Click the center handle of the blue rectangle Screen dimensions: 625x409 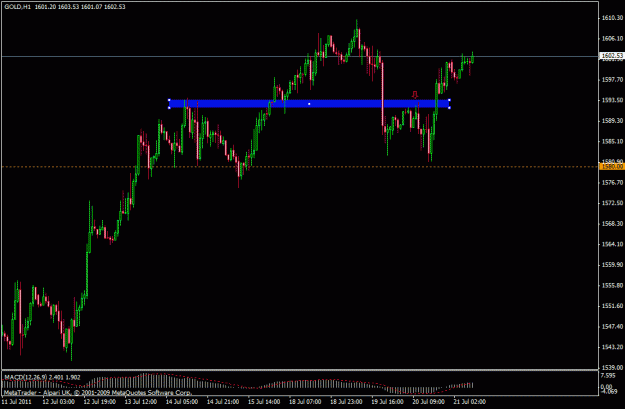[309, 104]
